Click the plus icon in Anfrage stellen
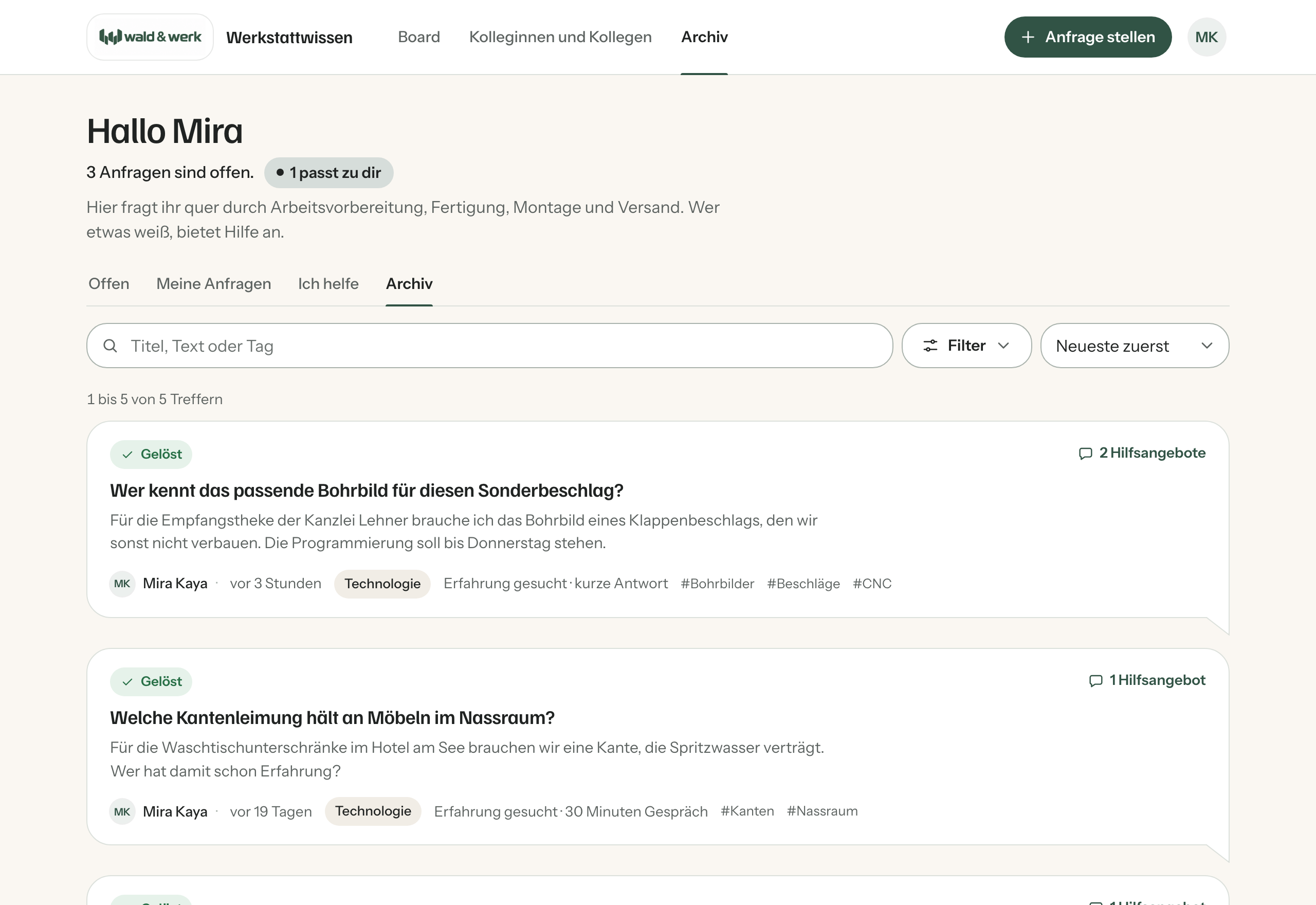Viewport: 1316px width, 905px height. tap(1028, 37)
